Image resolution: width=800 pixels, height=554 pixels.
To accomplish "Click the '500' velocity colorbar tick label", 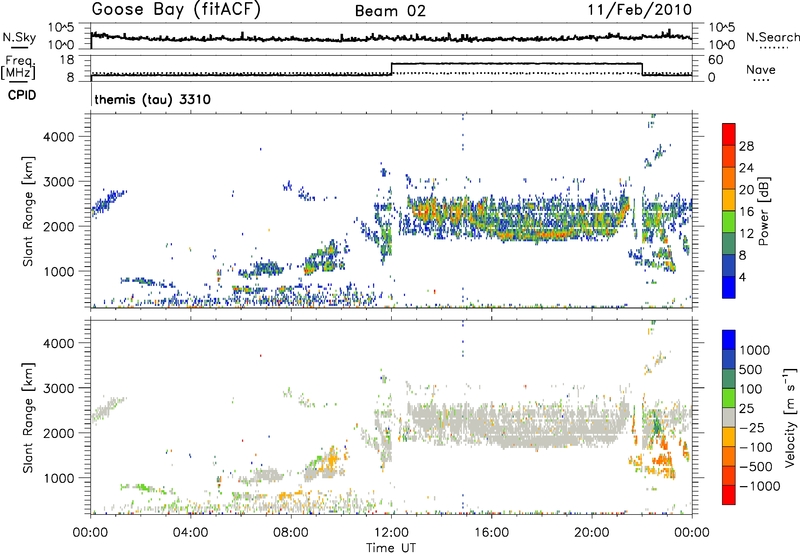I will 753,369.
